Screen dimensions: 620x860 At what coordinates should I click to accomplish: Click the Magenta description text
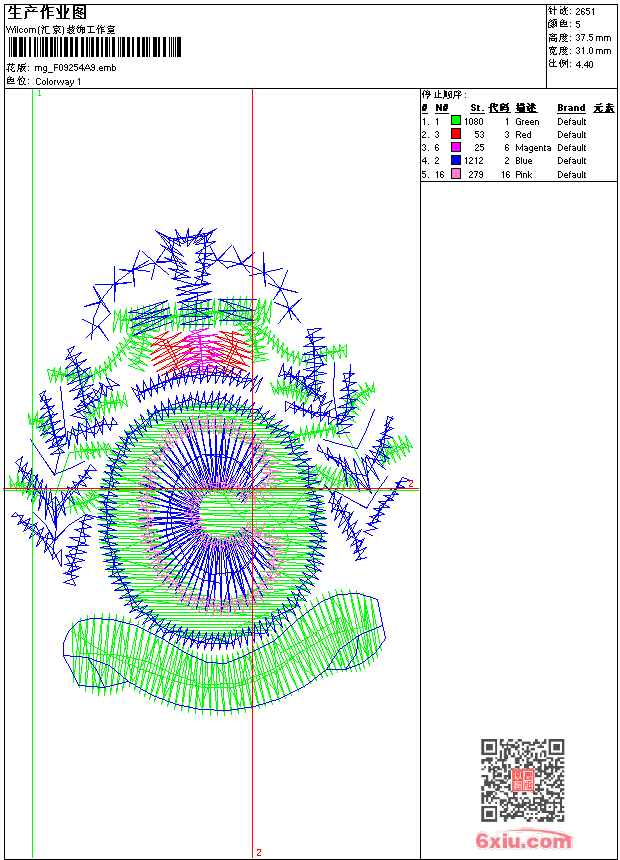click(533, 148)
